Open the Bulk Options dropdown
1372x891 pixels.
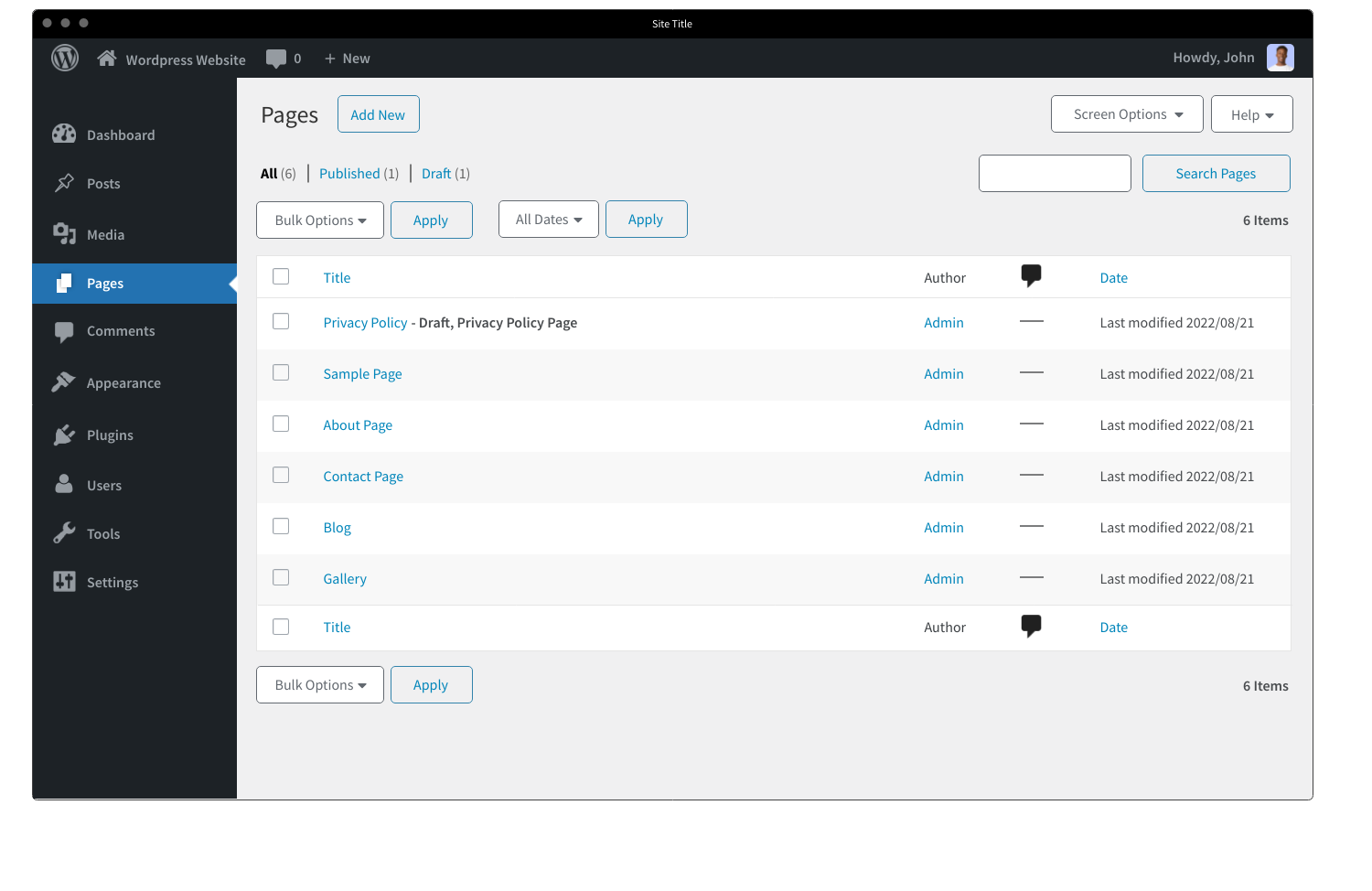pyautogui.click(x=320, y=220)
